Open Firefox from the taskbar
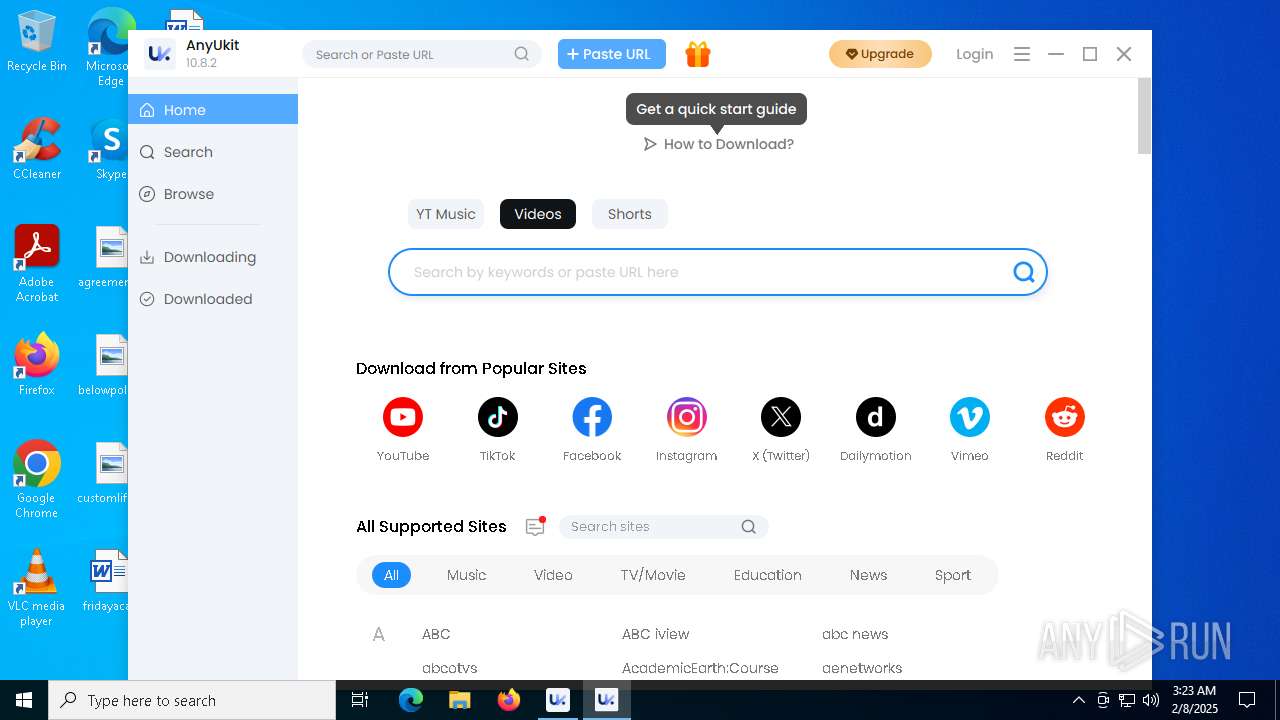 pos(509,700)
